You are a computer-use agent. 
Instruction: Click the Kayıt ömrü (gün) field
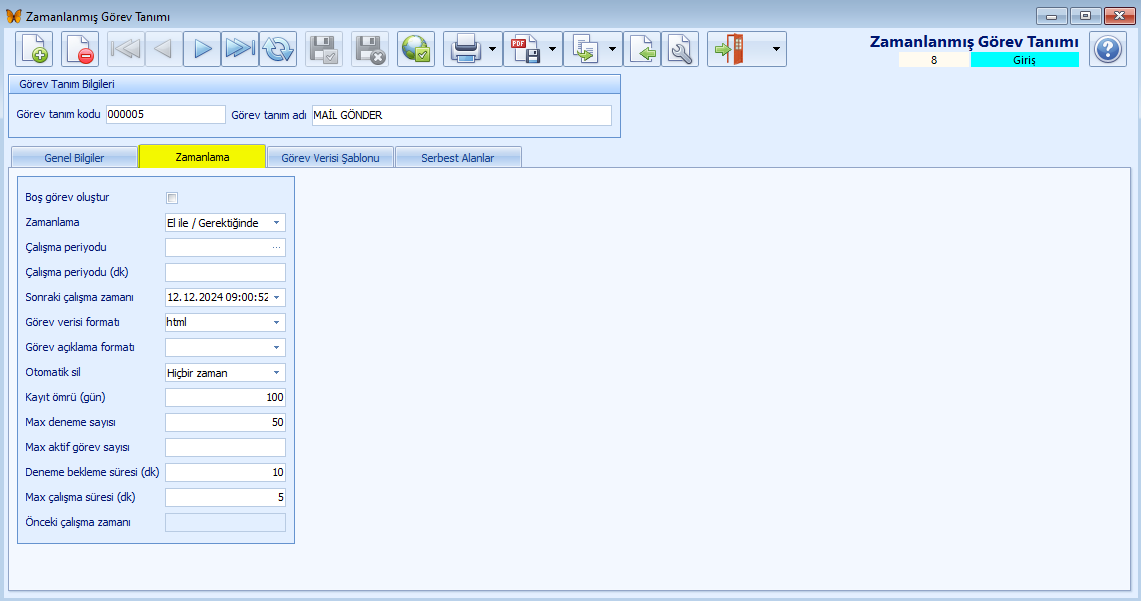point(226,397)
